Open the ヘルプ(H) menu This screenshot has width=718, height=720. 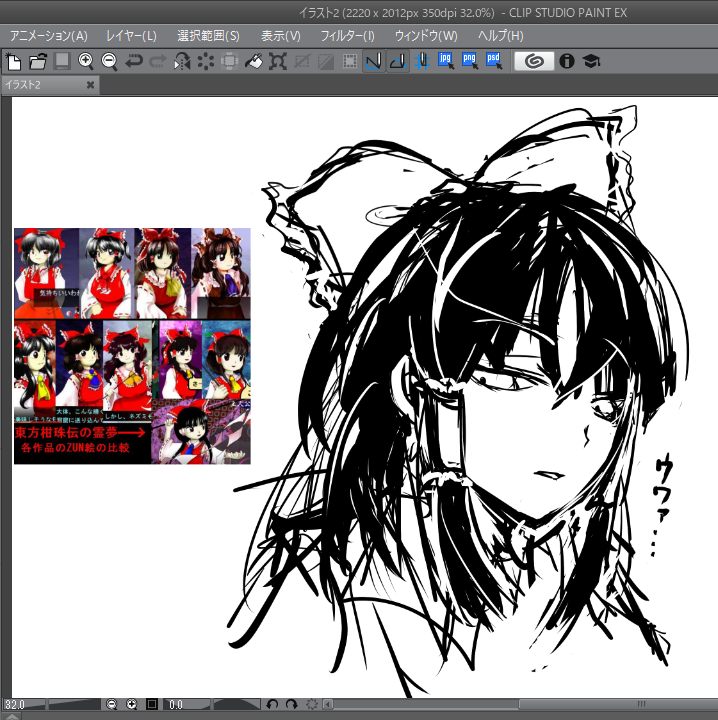coord(500,36)
